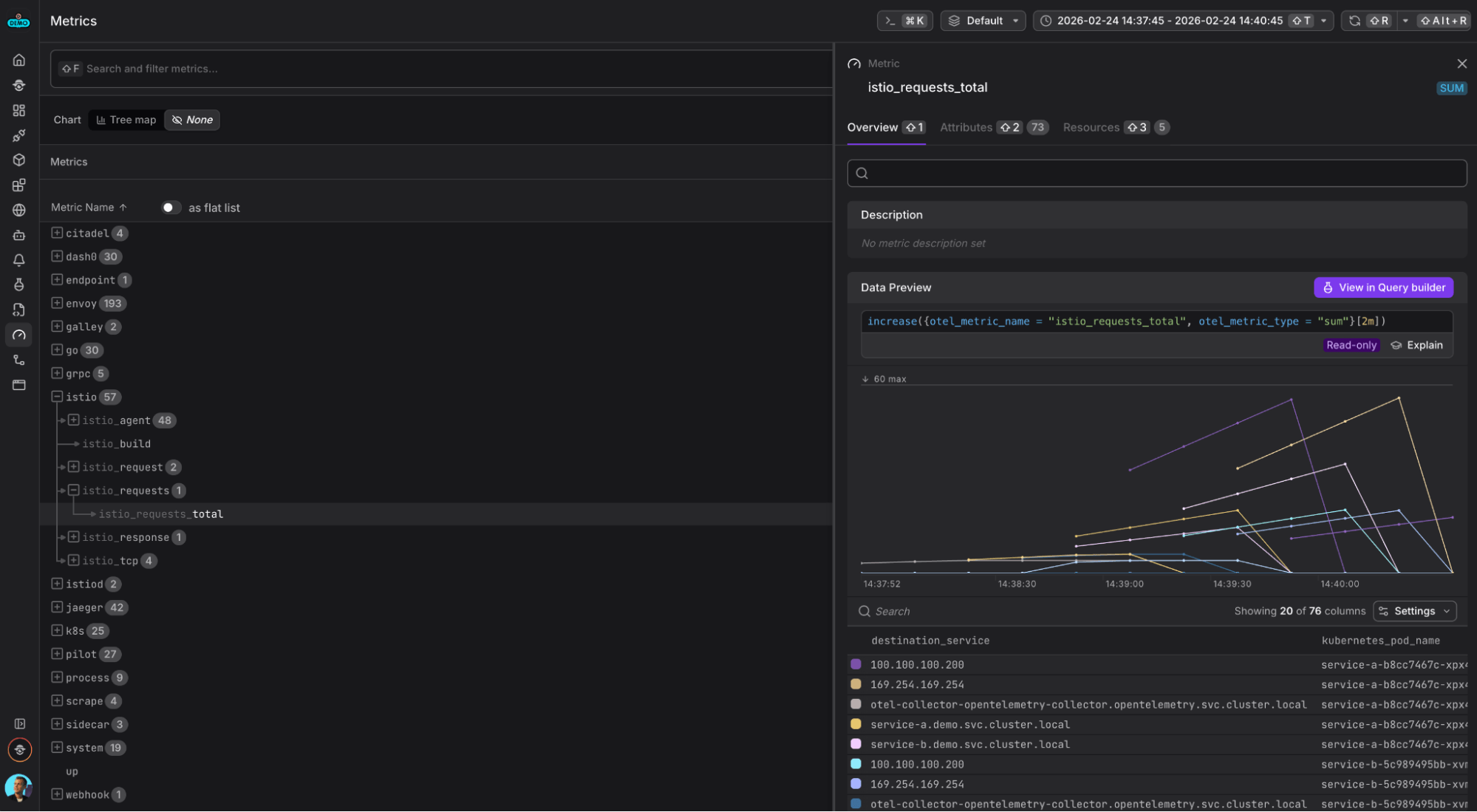This screenshot has height=812, width=1477.
Task: Switch to the Overview tab
Action: (x=885, y=127)
